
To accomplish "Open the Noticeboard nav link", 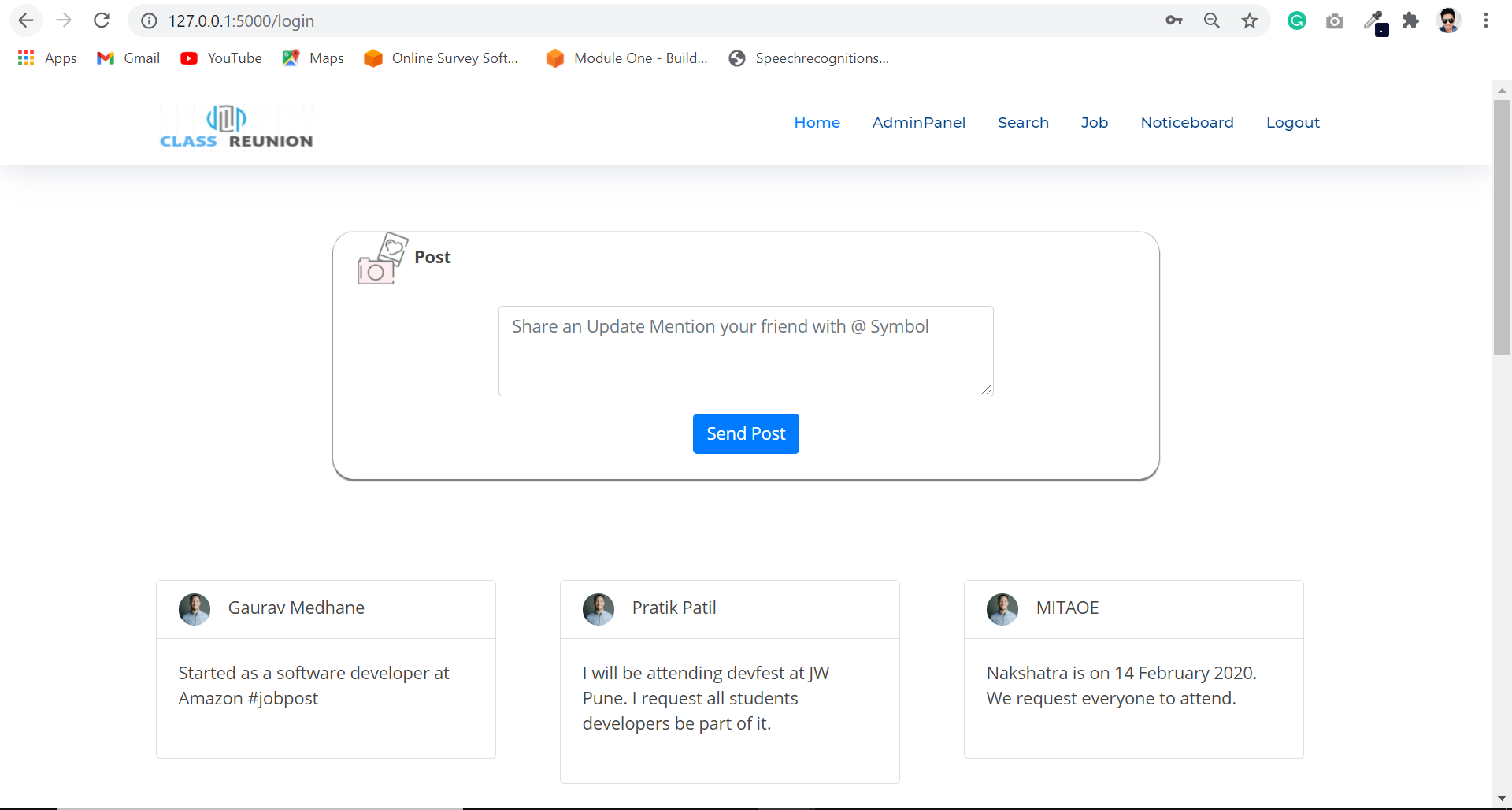I will click(x=1187, y=122).
